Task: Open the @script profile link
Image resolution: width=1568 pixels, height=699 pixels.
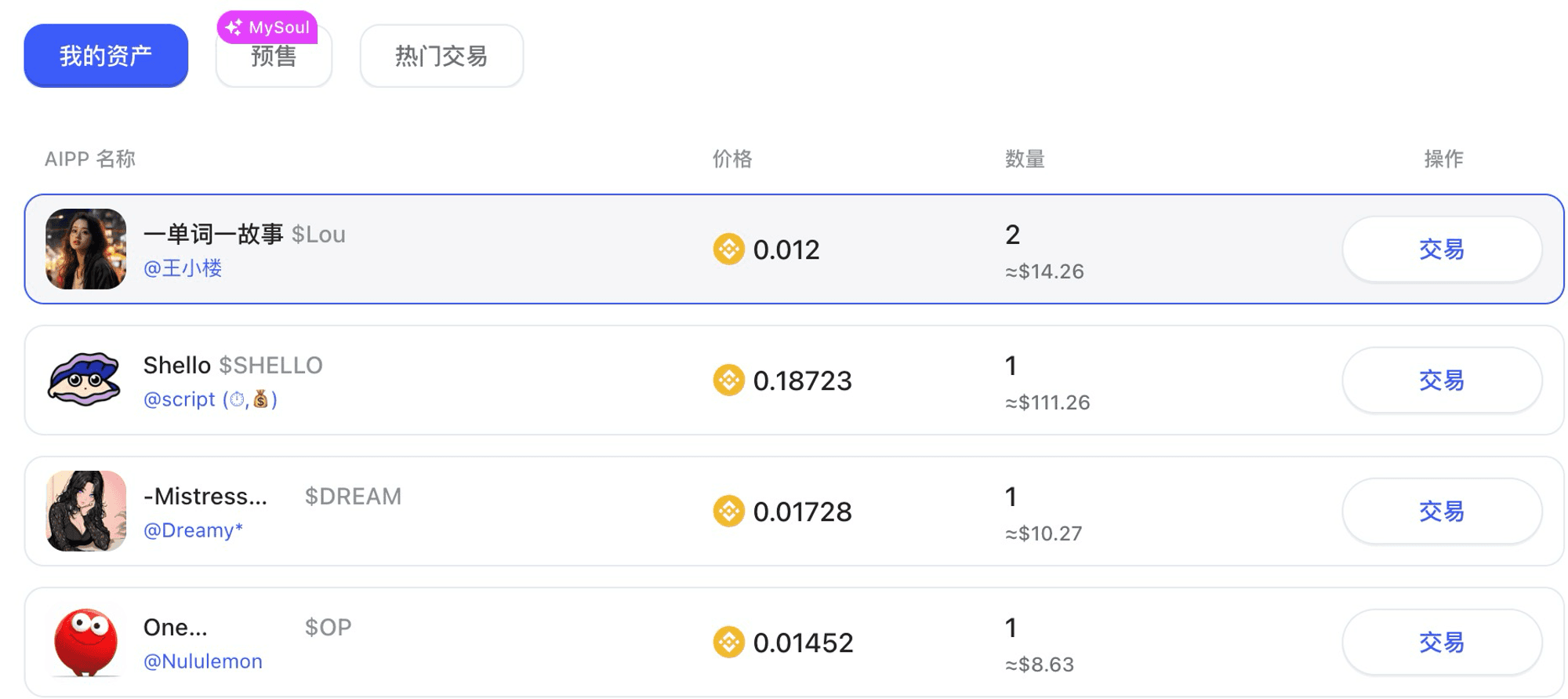Action: [x=210, y=399]
